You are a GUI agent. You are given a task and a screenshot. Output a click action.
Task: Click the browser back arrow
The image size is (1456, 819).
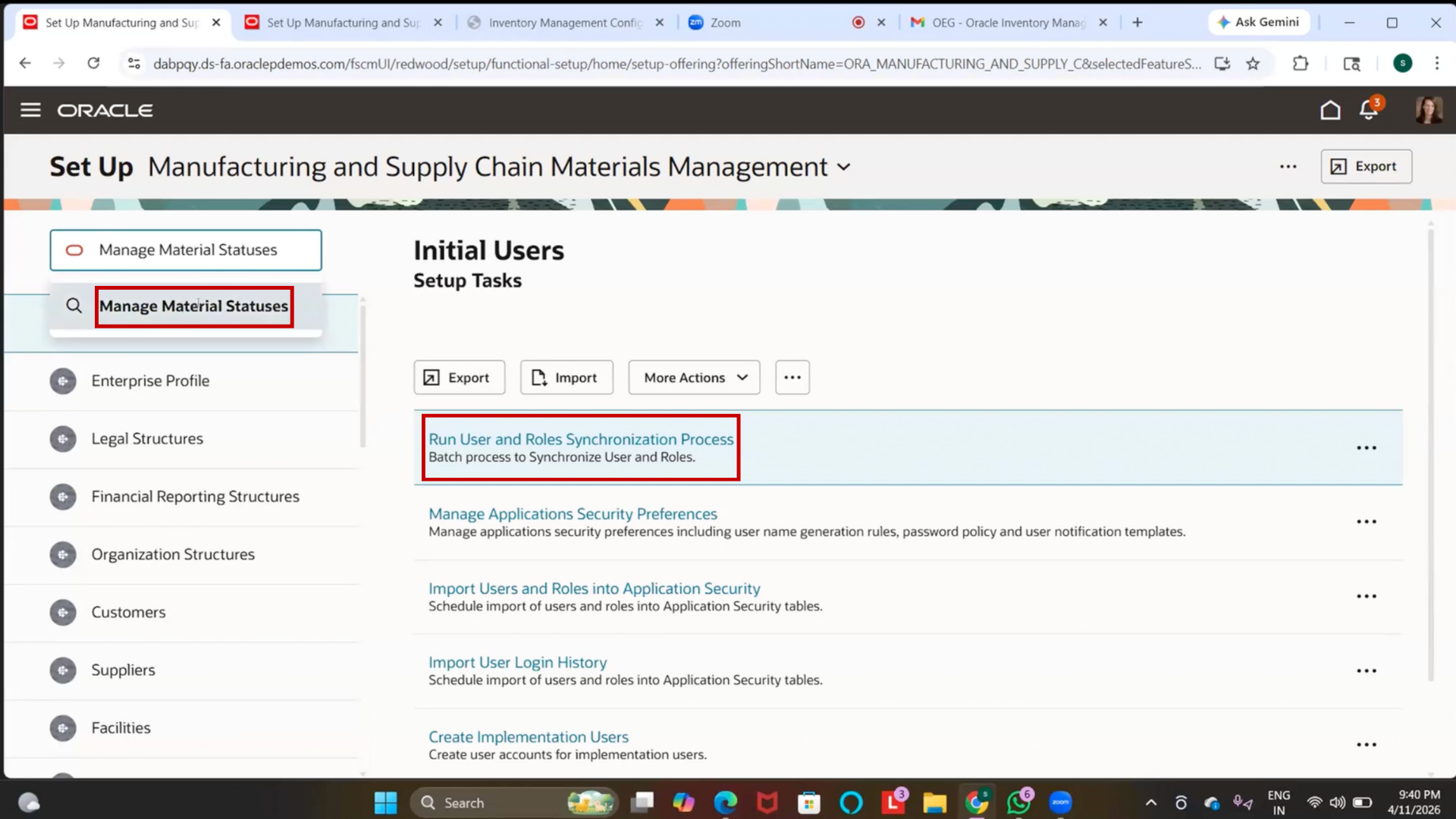(x=25, y=64)
